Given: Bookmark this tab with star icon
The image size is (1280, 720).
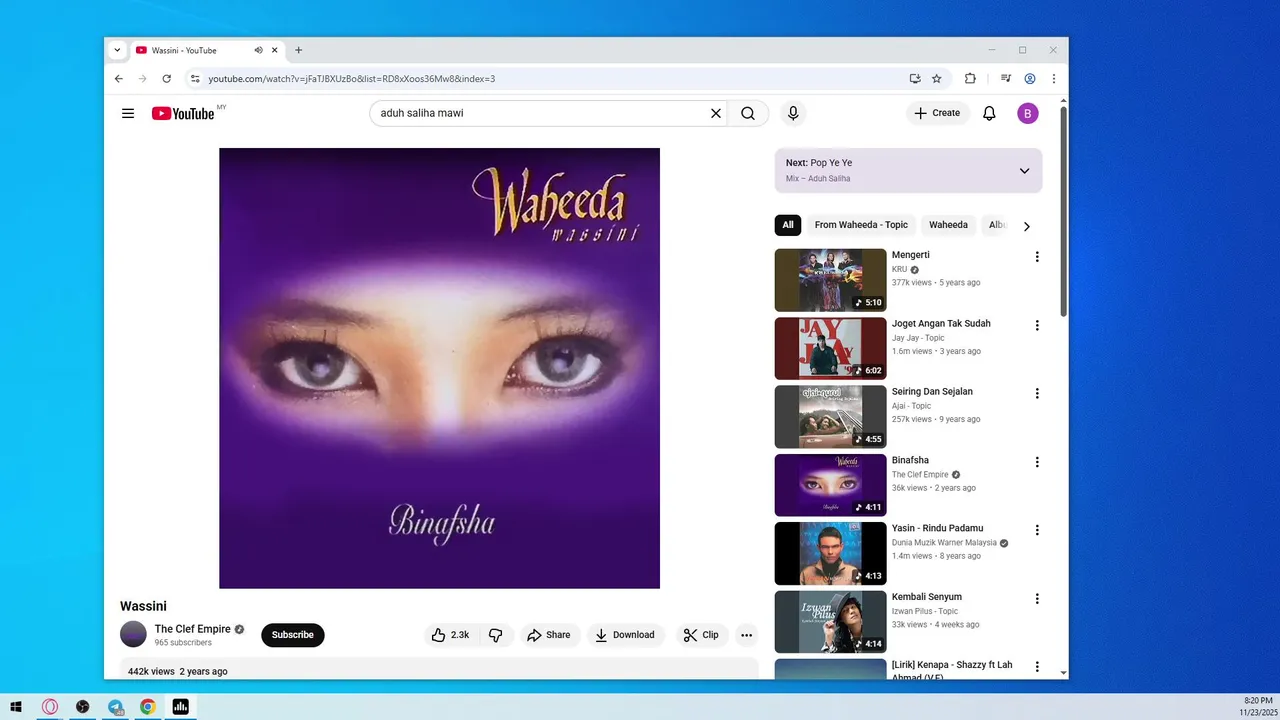Looking at the screenshot, I should coord(937,78).
